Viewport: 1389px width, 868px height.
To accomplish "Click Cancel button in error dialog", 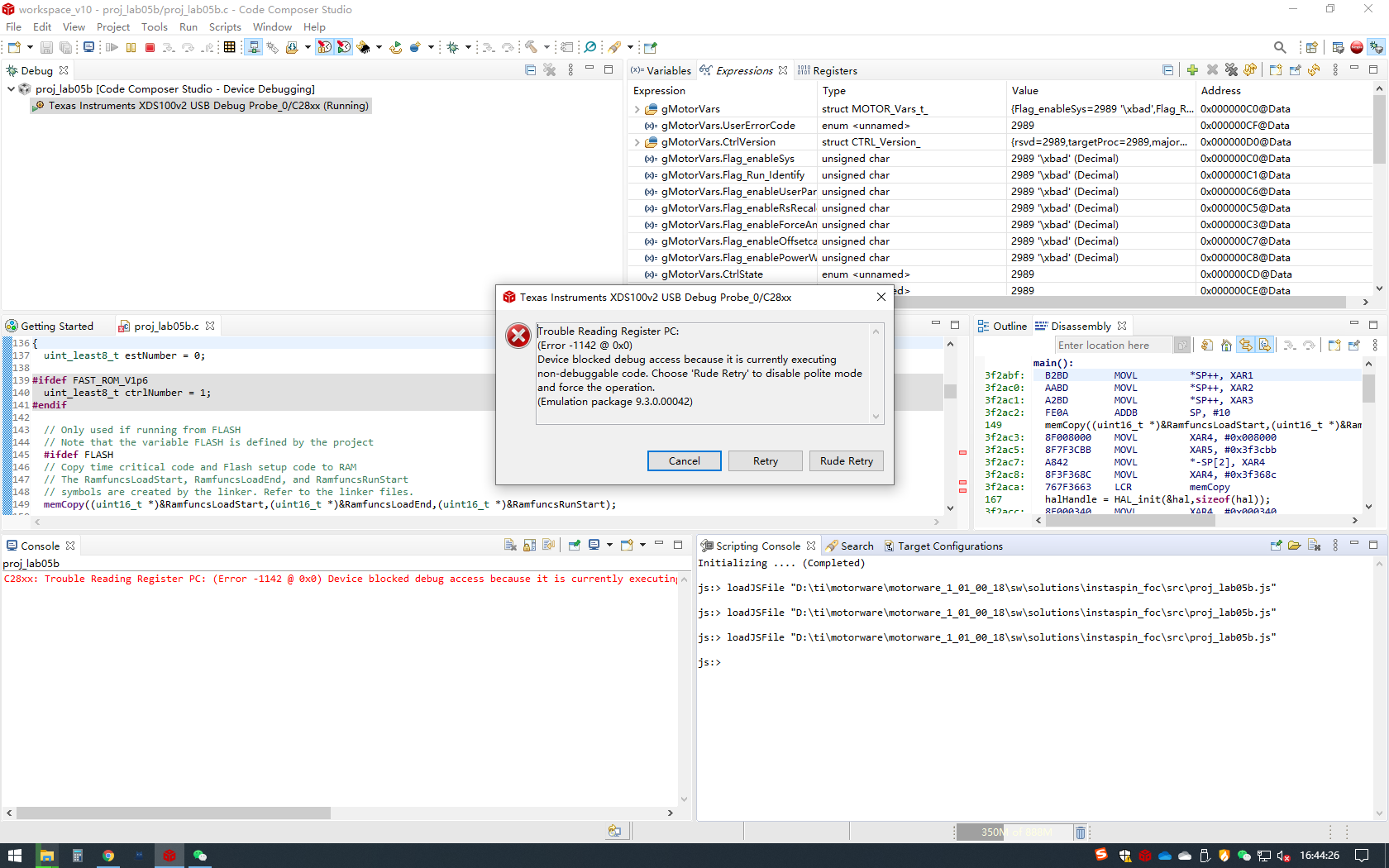I will pyautogui.click(x=685, y=461).
